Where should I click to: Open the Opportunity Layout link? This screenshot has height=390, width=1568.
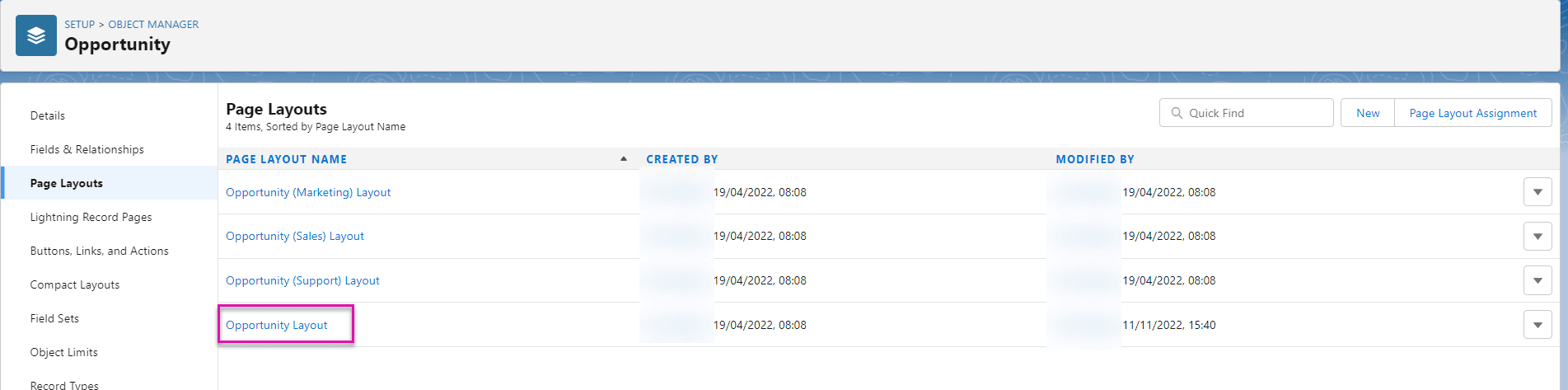tap(276, 325)
